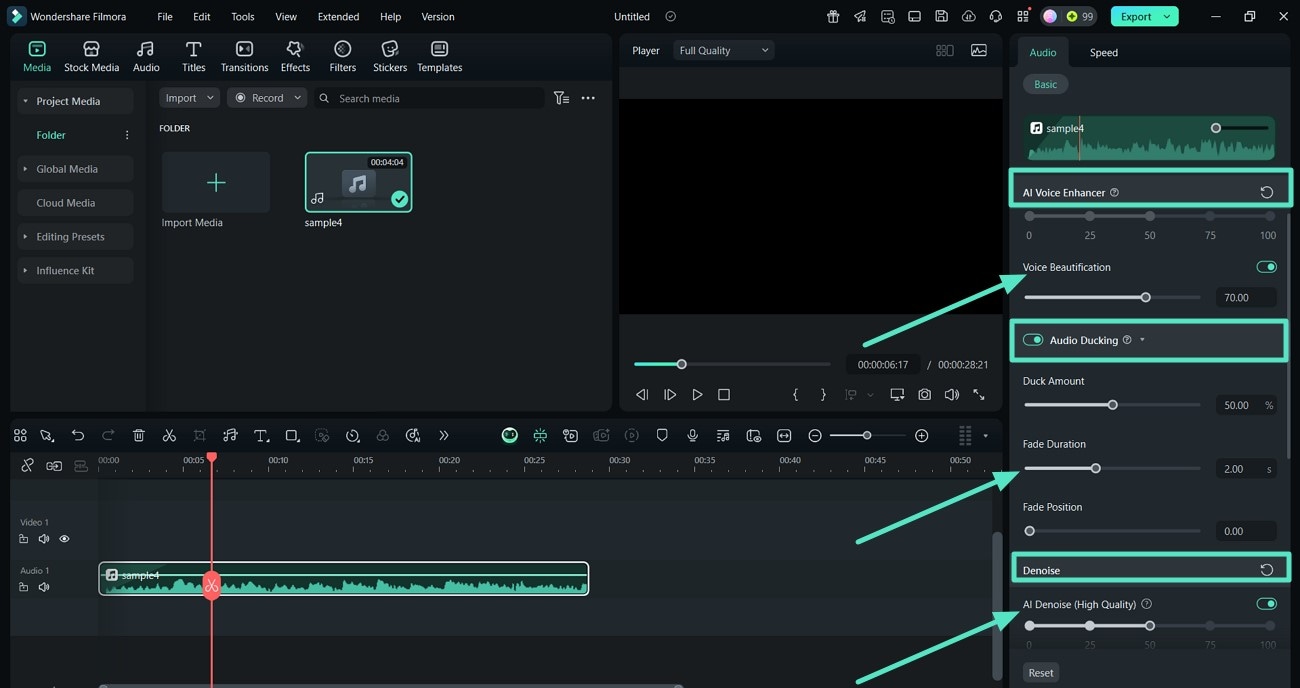Click the fullscreen expand icon in player

click(979, 395)
